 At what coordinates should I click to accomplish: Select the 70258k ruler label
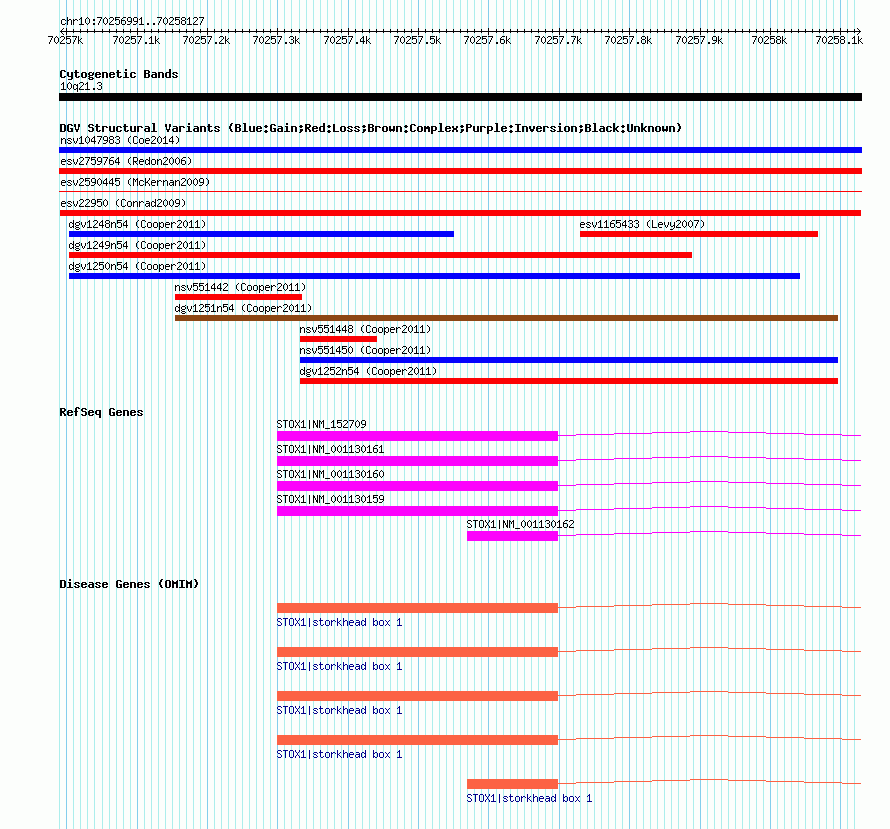pos(769,40)
